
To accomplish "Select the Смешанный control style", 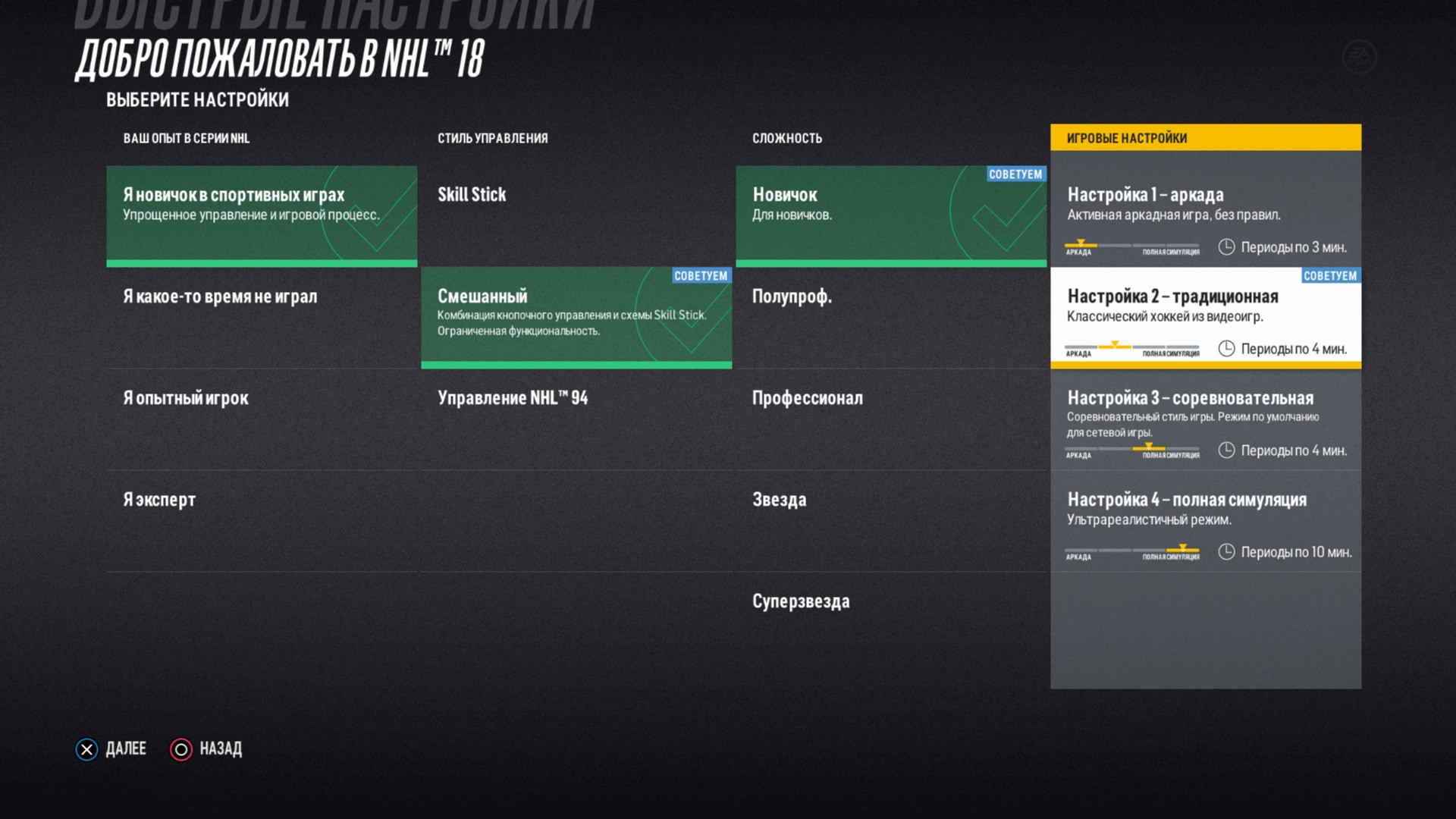I will 576,318.
